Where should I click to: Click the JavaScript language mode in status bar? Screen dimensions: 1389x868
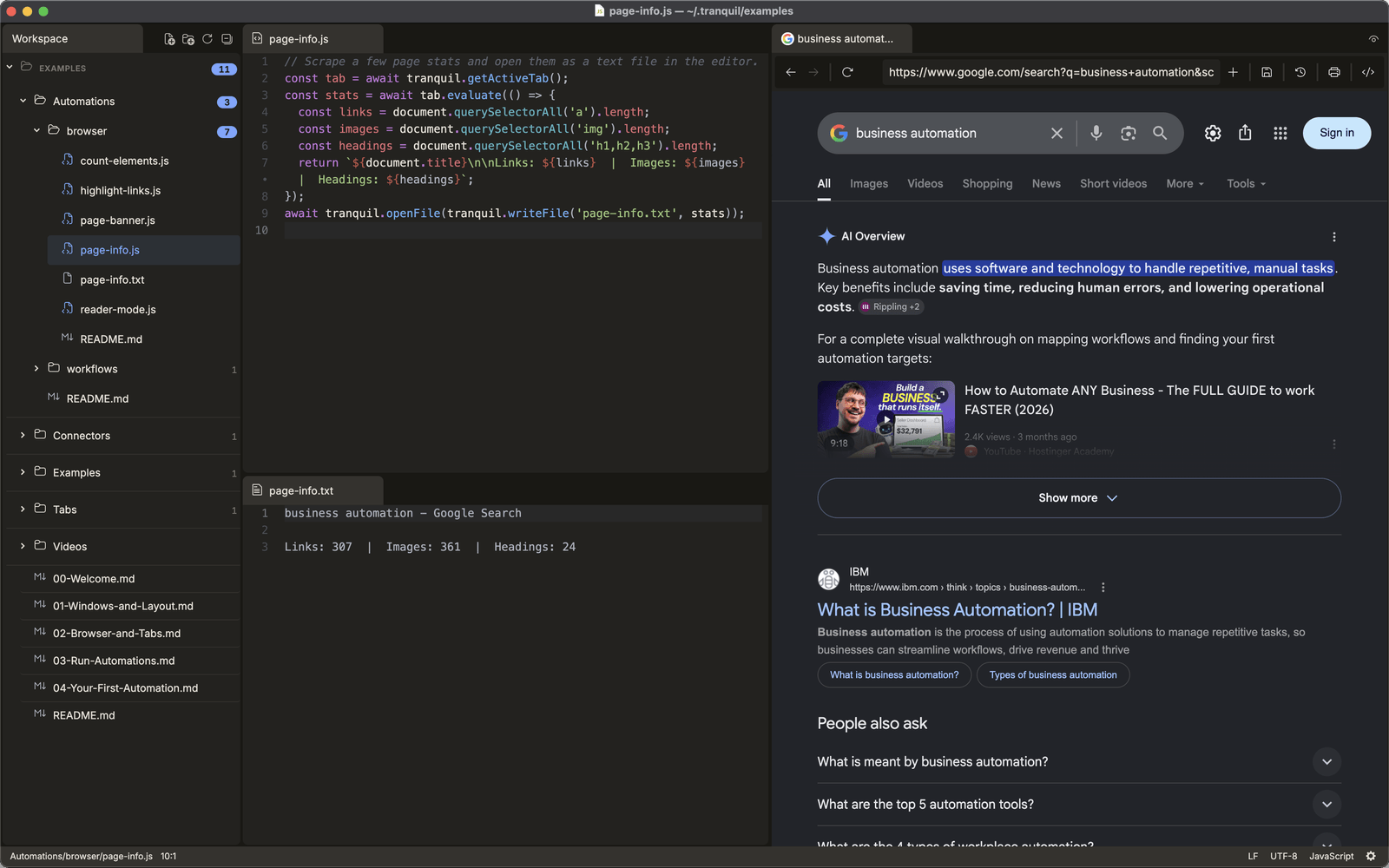[1331, 856]
